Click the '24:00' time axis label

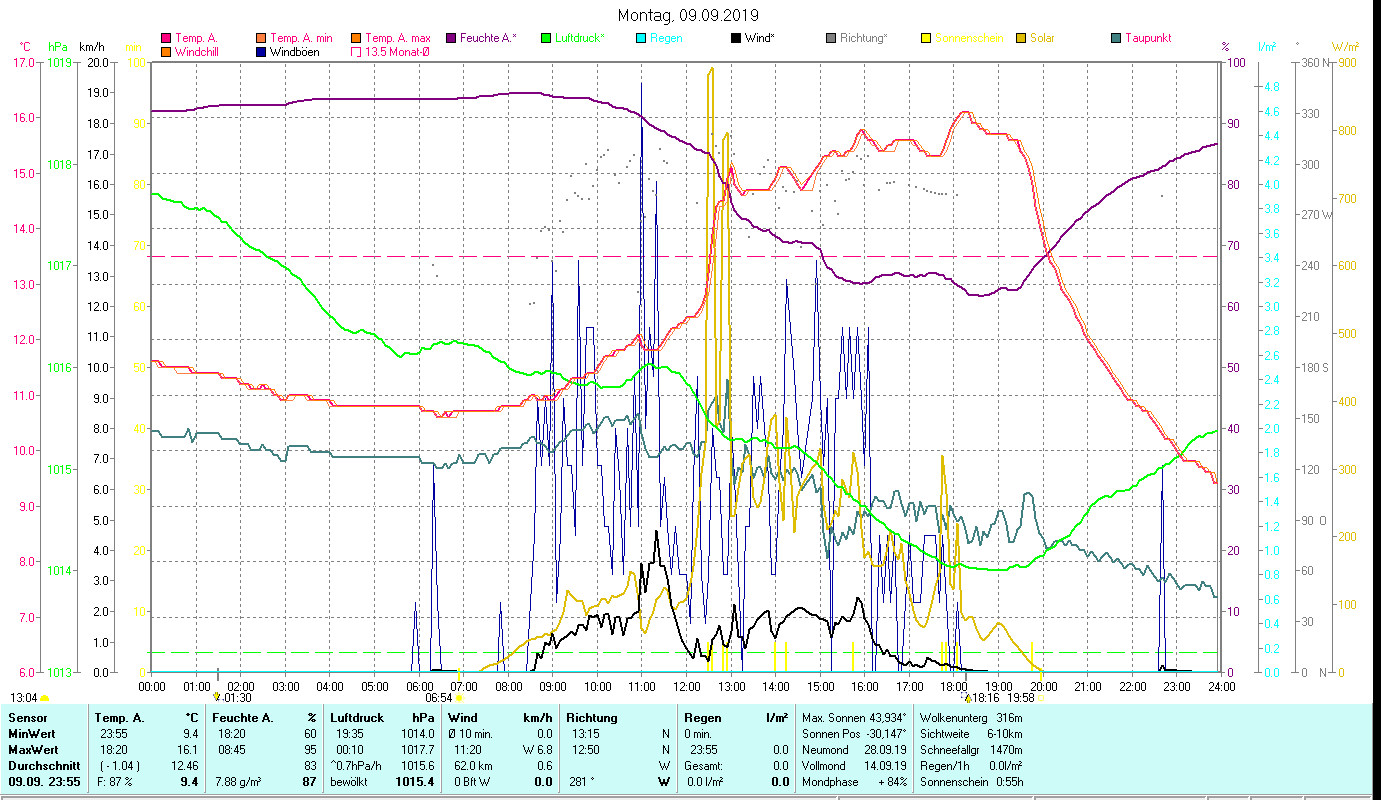click(x=1222, y=686)
